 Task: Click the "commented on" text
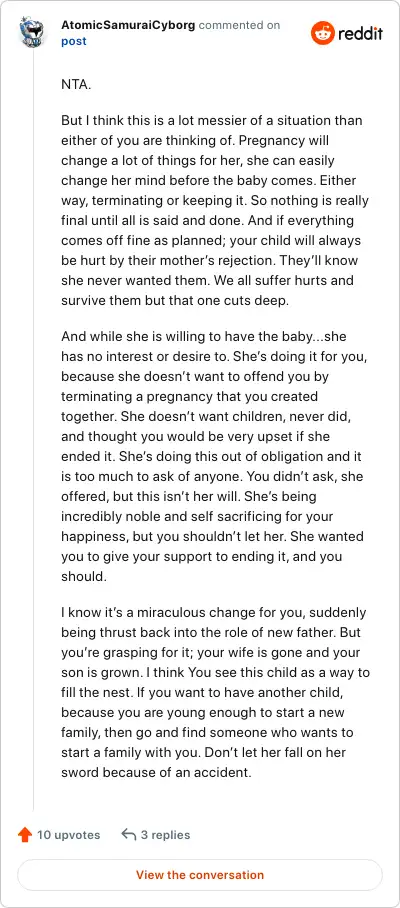(239, 25)
